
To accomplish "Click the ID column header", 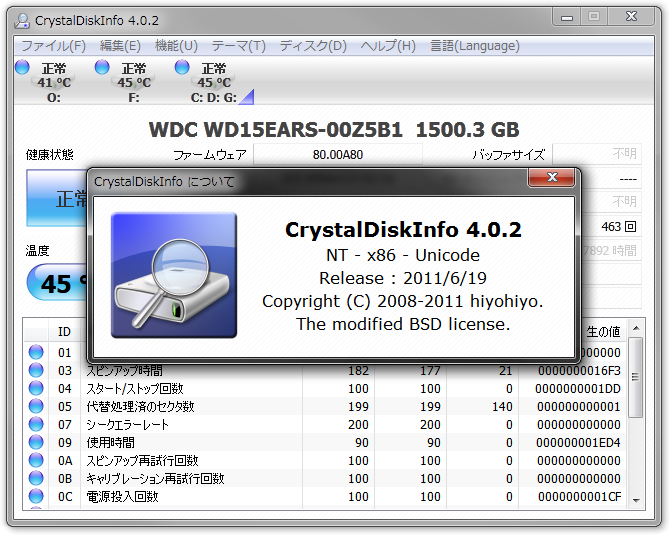I will click(64, 332).
